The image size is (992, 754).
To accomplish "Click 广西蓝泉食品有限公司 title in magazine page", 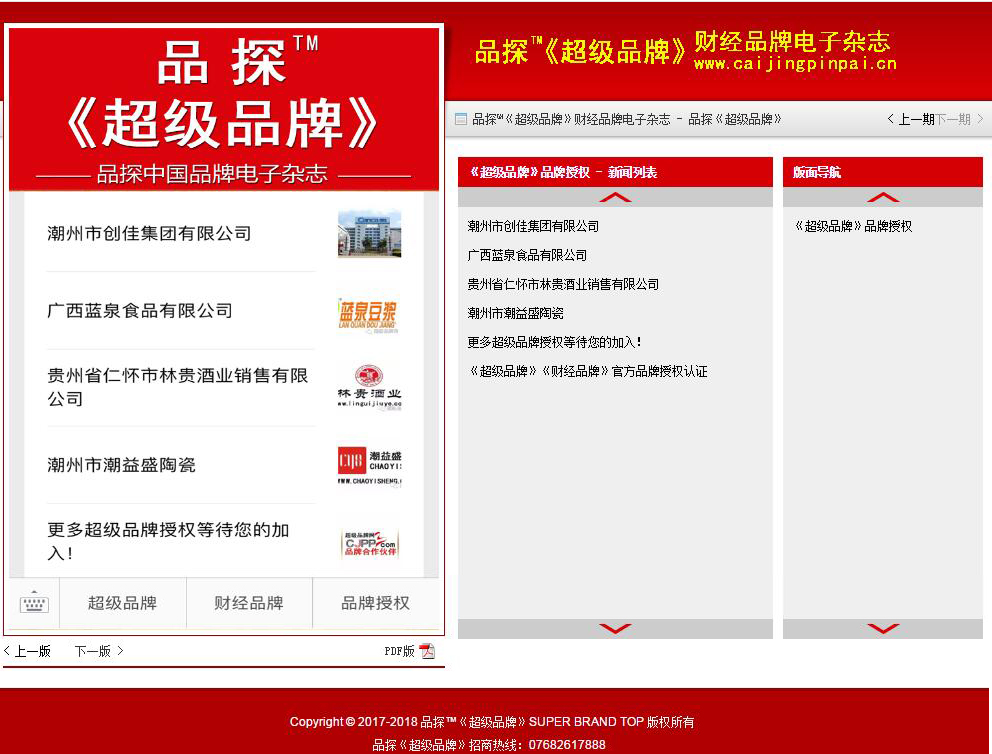I will (140, 311).
